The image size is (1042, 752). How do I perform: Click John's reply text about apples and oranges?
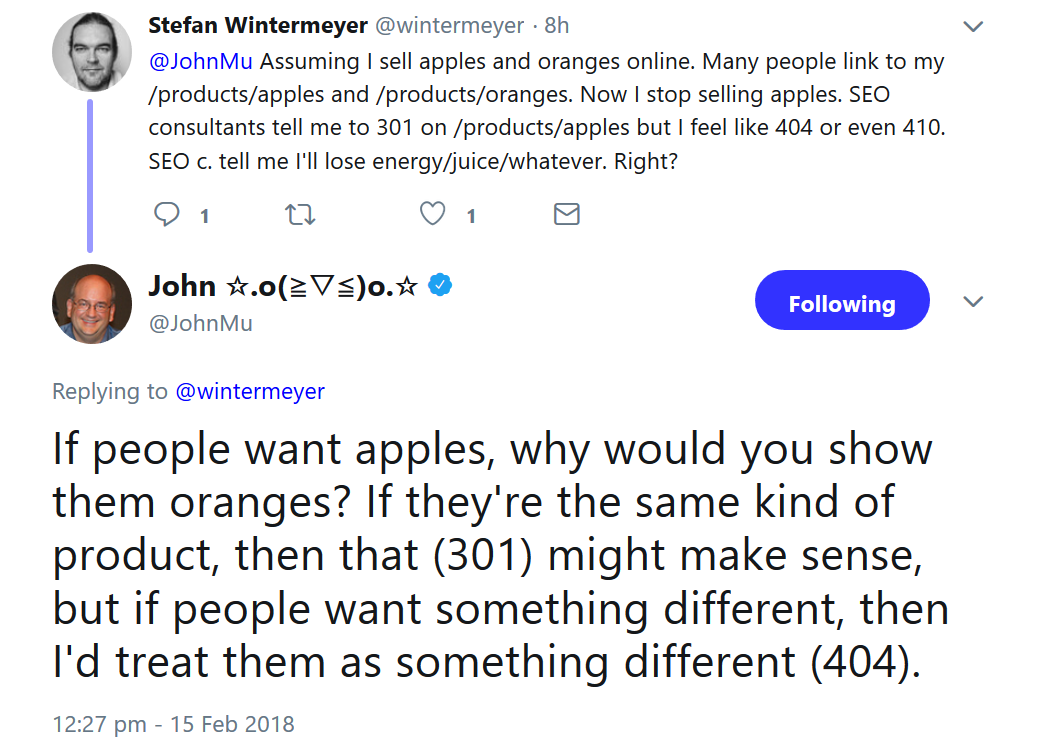490,556
